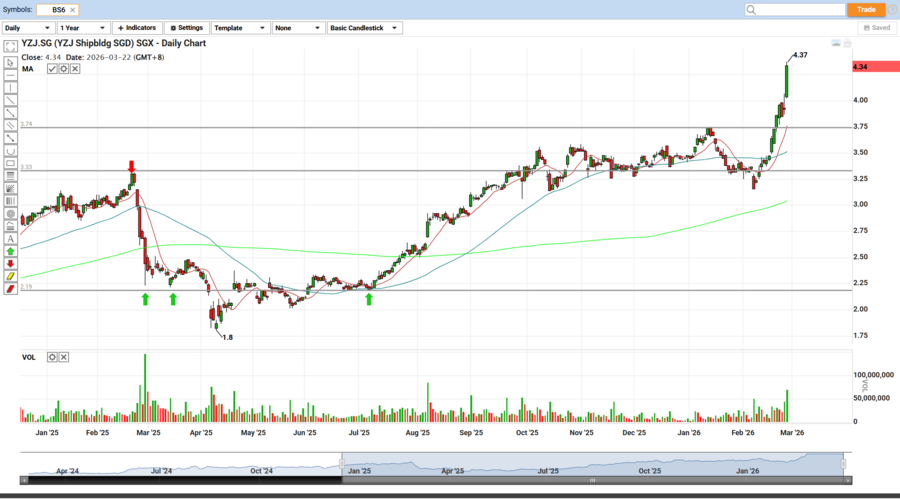This screenshot has height=499, width=900.
Task: Click the right handle of range navigator
Action: 844,463
